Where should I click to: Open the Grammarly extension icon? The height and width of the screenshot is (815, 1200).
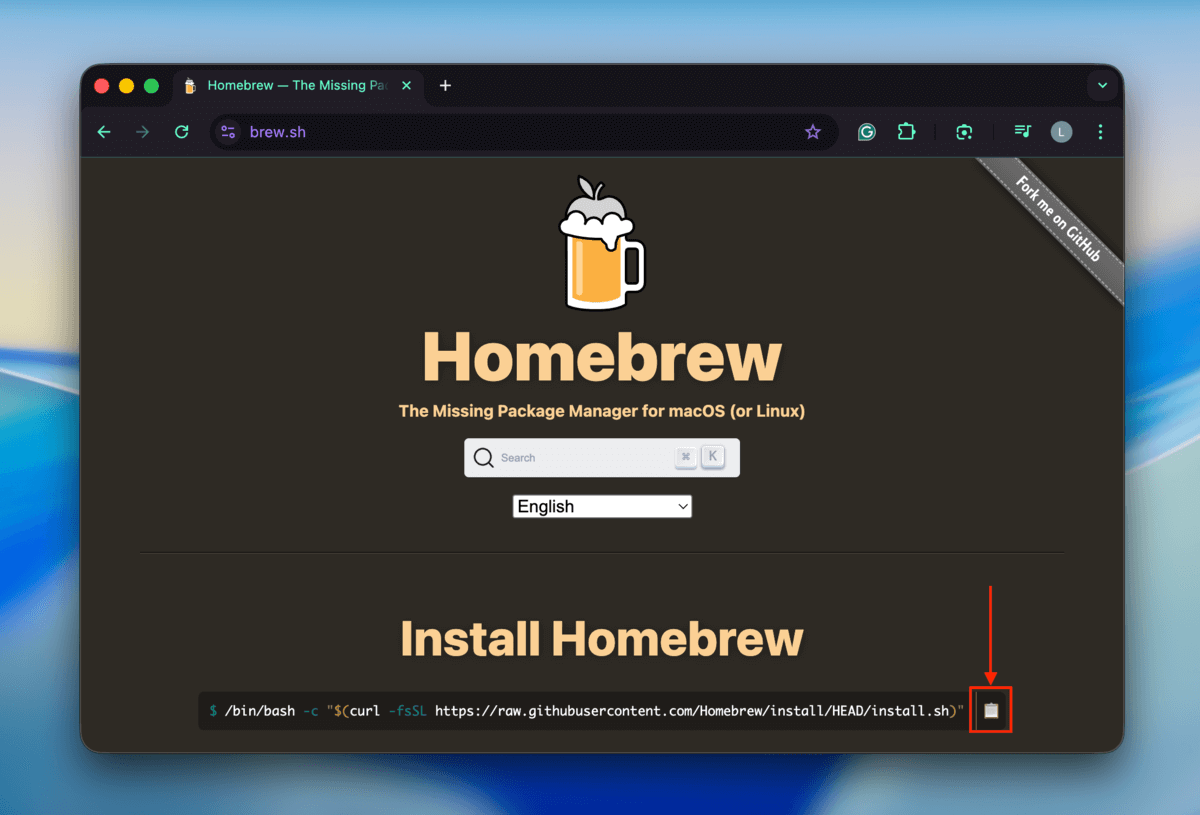pos(866,131)
